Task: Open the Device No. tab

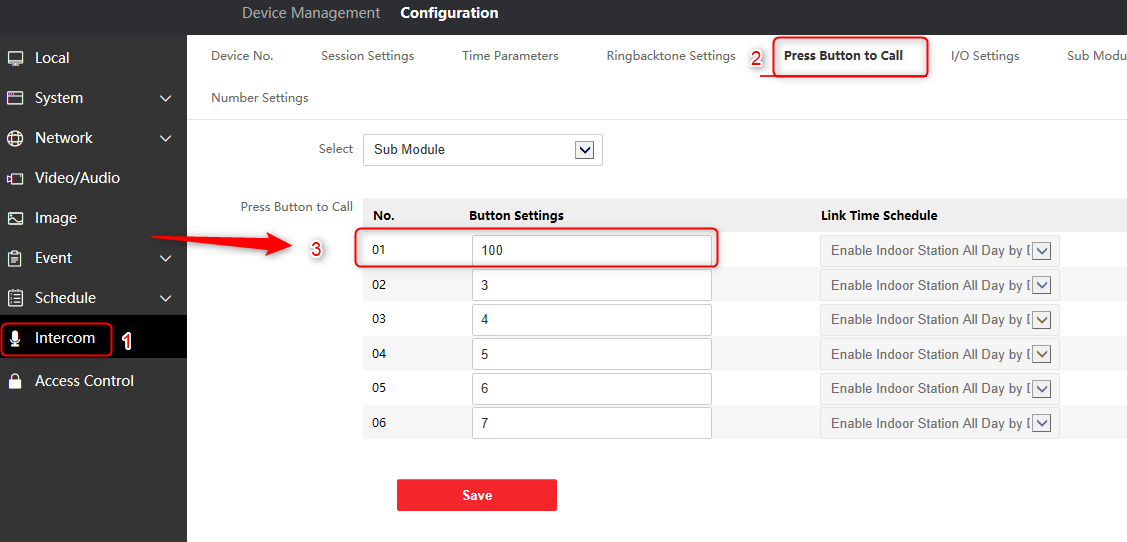Action: coord(242,56)
